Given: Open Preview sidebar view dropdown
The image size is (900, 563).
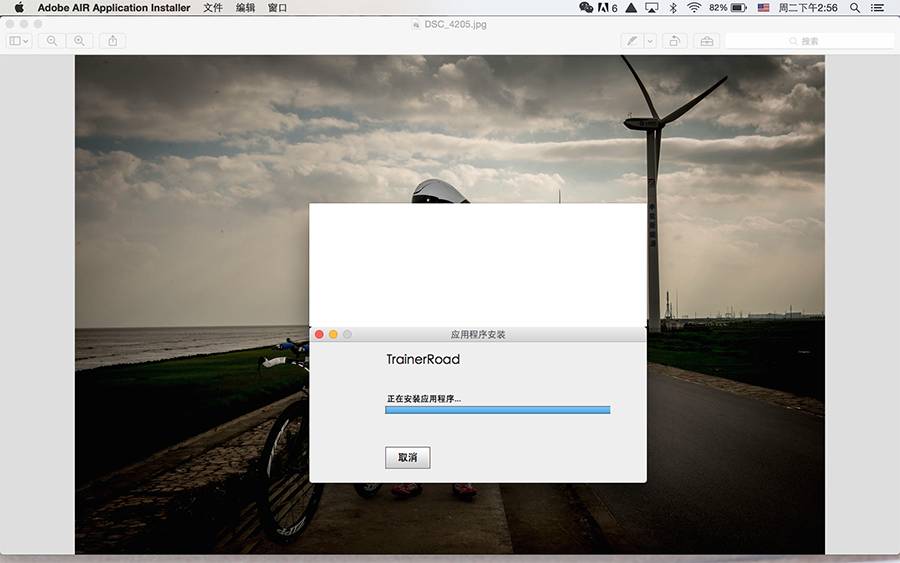Looking at the screenshot, I should pos(18,41).
